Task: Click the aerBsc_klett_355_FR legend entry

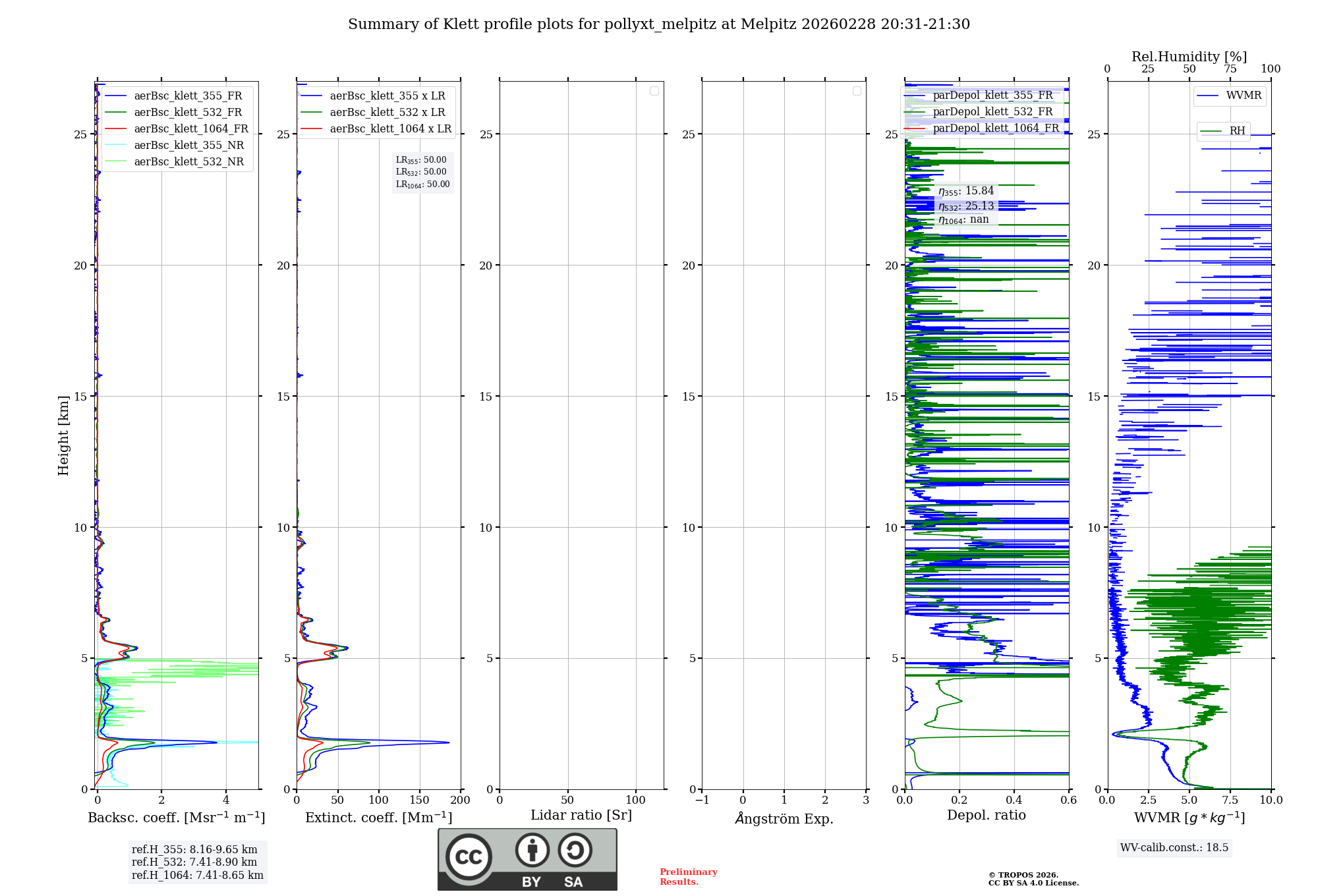Action: [x=188, y=96]
